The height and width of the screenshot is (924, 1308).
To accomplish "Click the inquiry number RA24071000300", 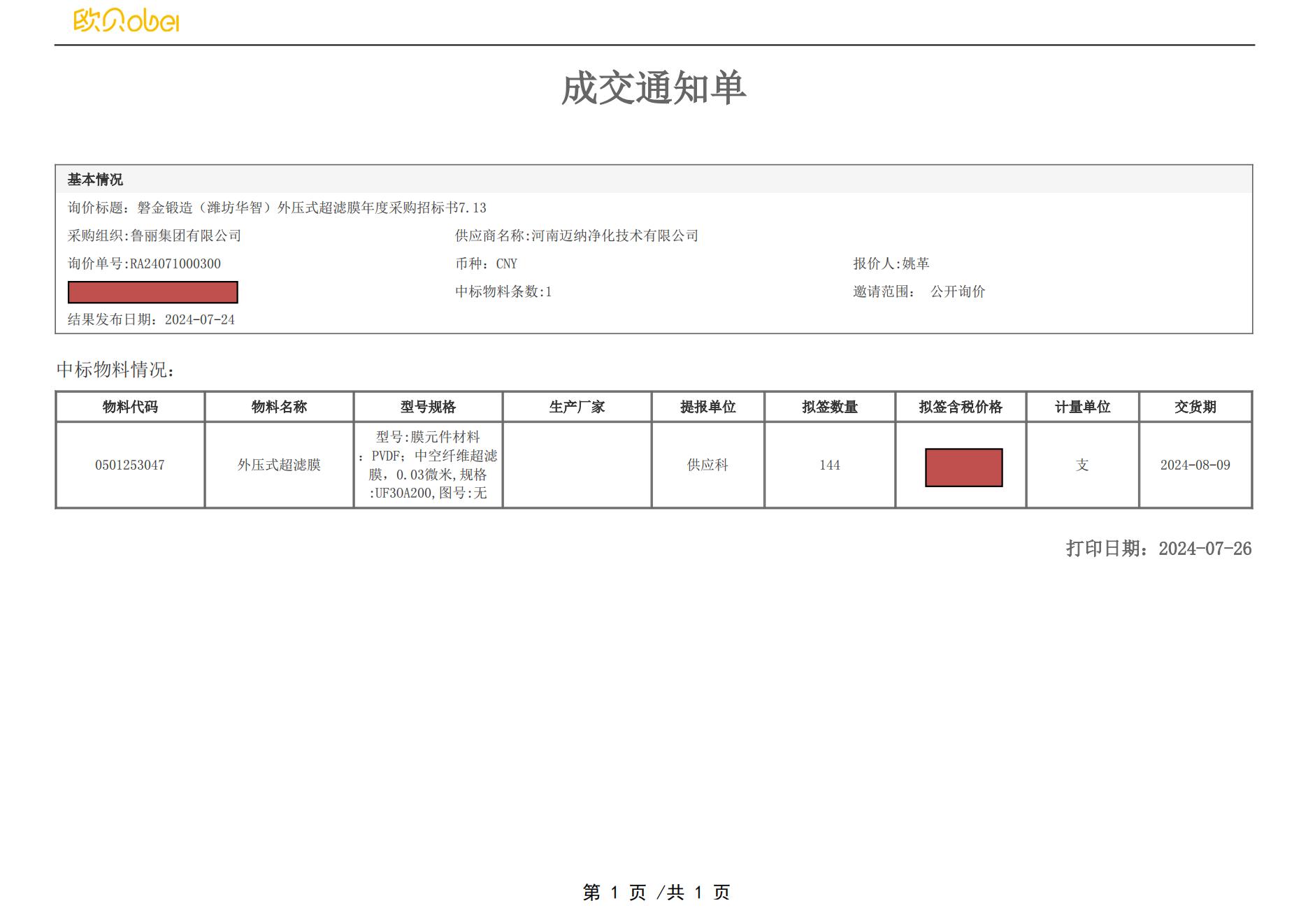I will (175, 264).
